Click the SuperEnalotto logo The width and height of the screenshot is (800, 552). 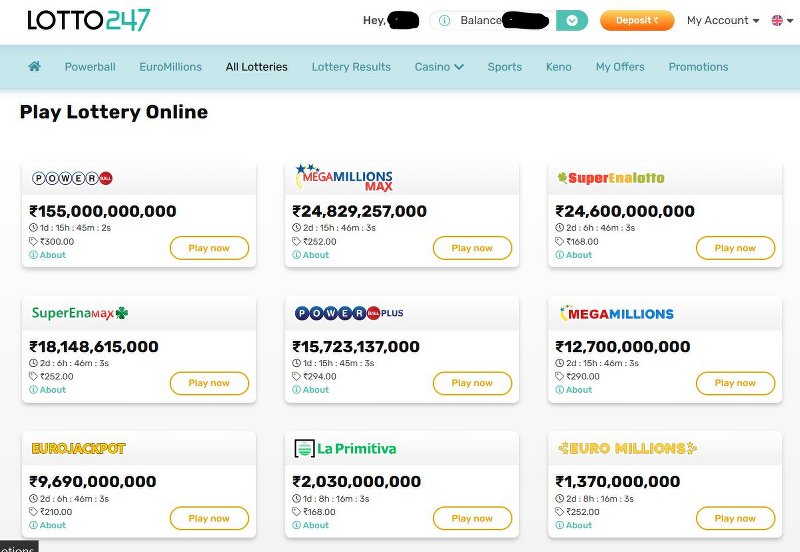[611, 178]
